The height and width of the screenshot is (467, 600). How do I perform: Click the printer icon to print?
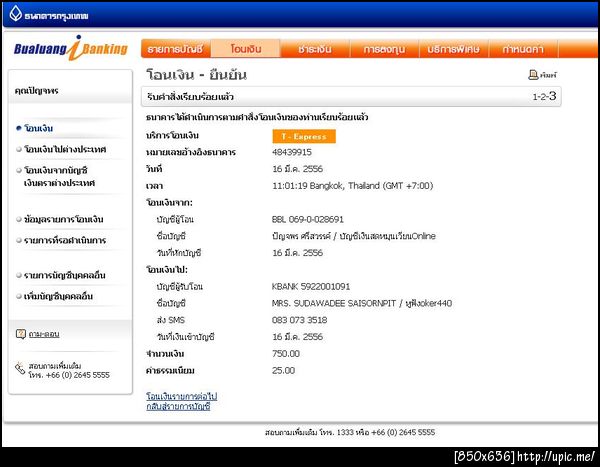pos(533,75)
